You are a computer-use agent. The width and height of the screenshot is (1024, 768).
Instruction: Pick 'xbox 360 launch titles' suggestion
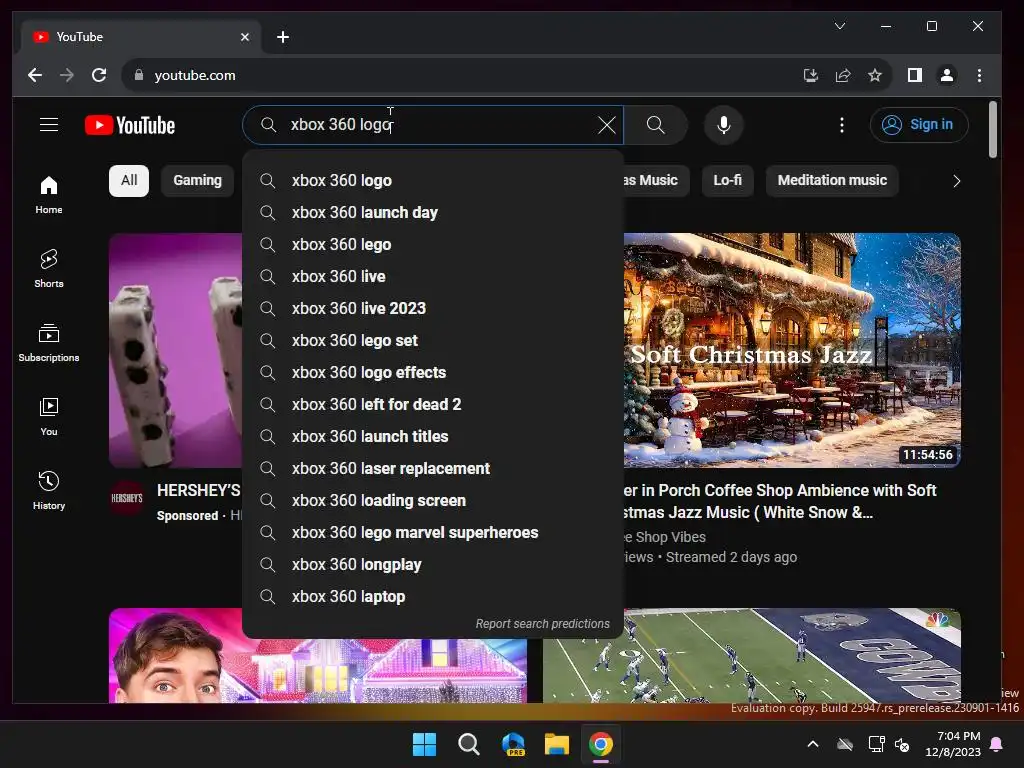point(432,436)
